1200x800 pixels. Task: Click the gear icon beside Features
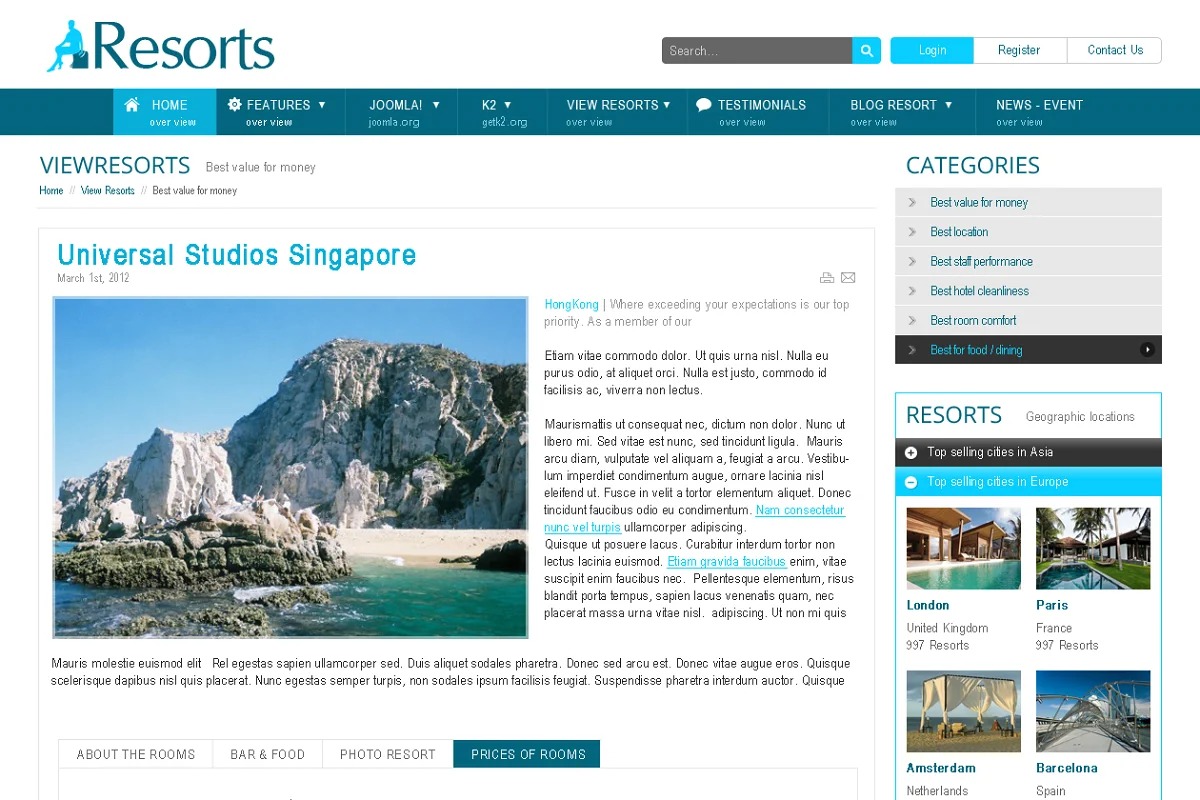tap(235, 104)
